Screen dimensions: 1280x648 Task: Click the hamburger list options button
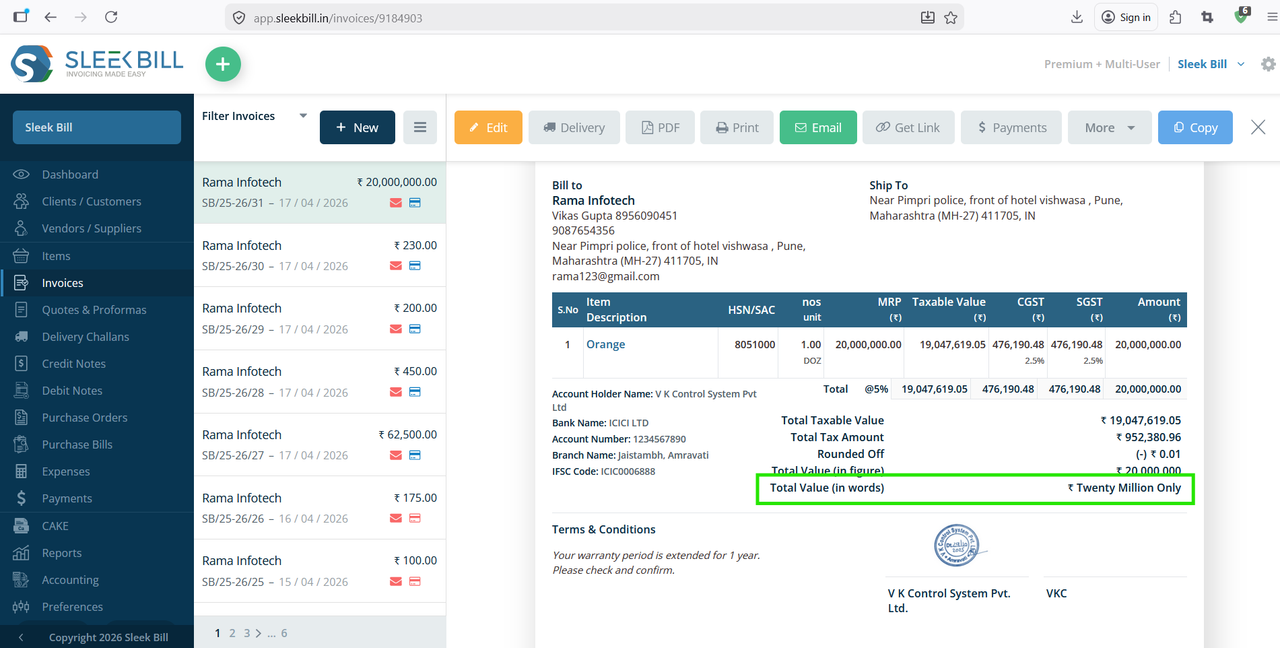click(420, 127)
